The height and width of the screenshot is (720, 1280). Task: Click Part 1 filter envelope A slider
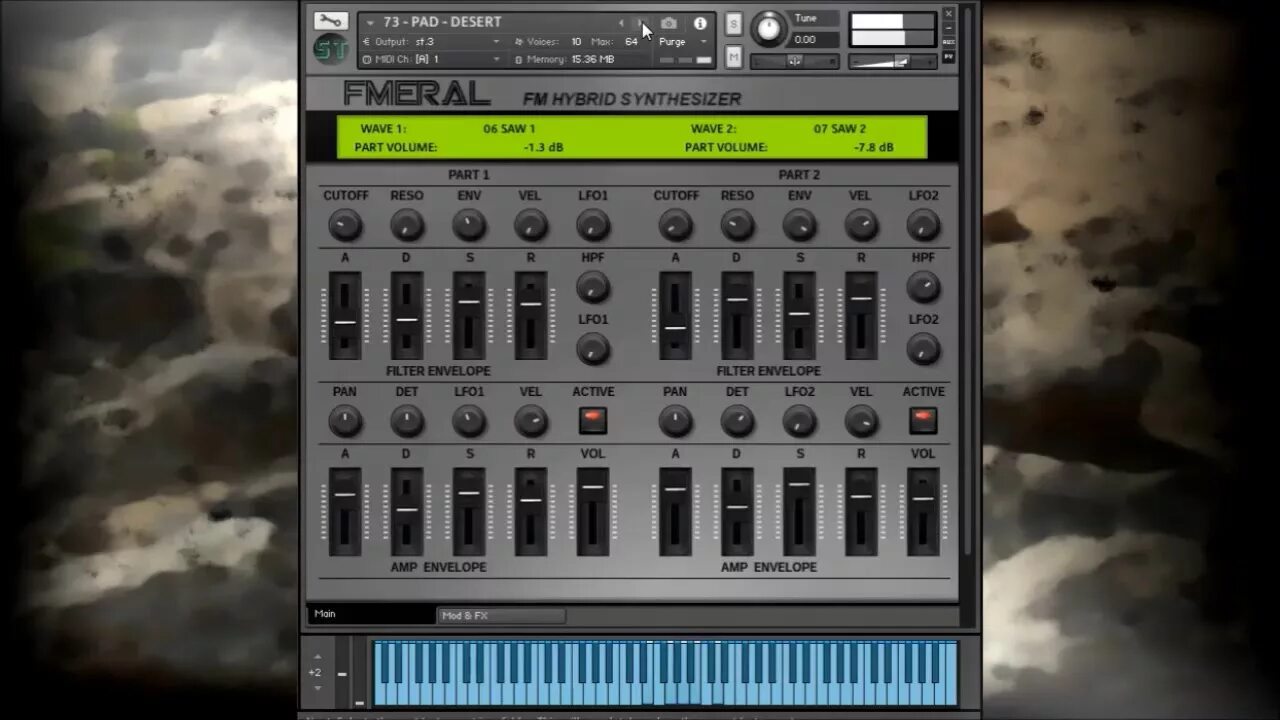tap(345, 316)
